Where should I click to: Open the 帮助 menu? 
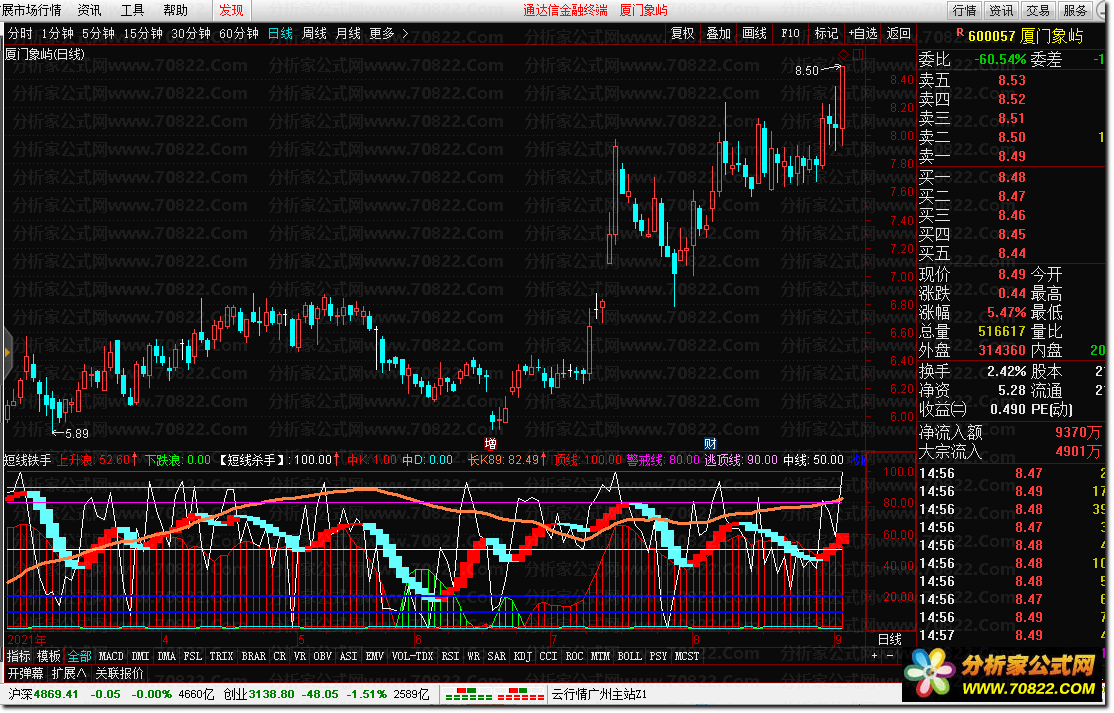(x=175, y=10)
